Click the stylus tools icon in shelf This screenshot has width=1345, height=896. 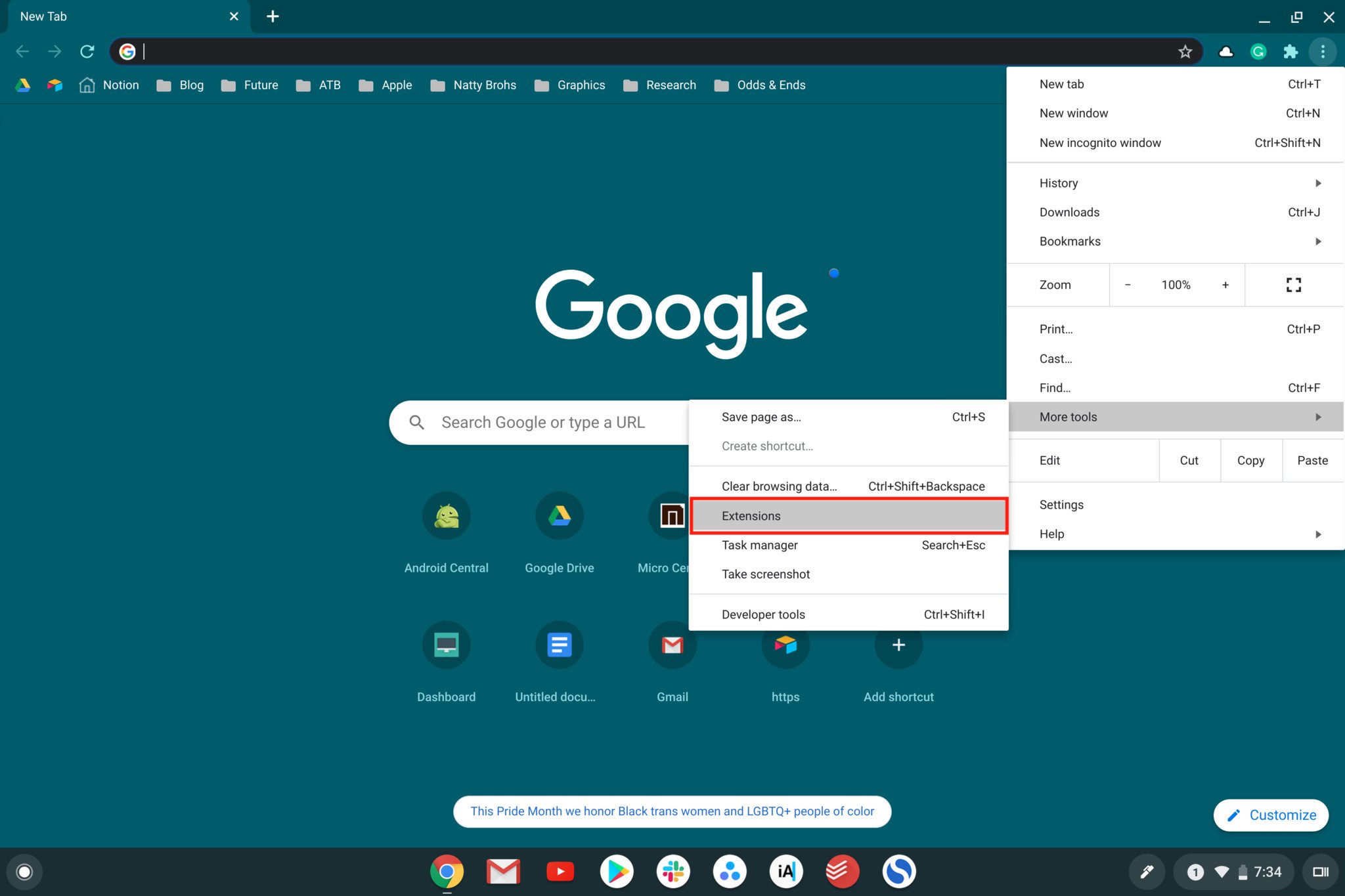(1147, 872)
